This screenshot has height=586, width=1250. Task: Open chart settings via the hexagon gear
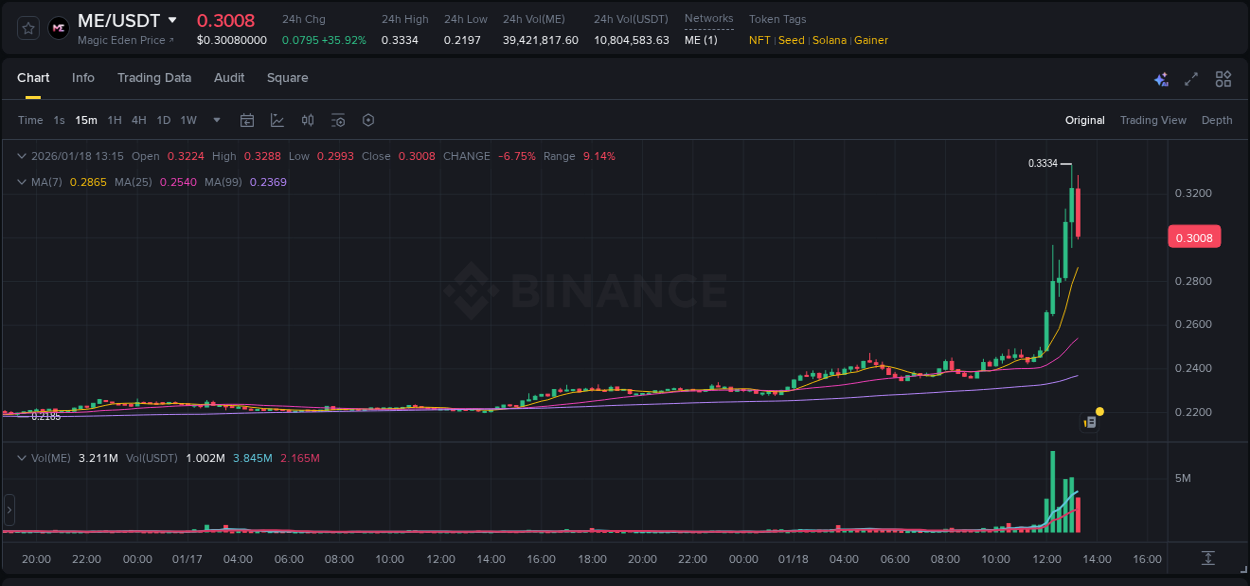pyautogui.click(x=368, y=120)
